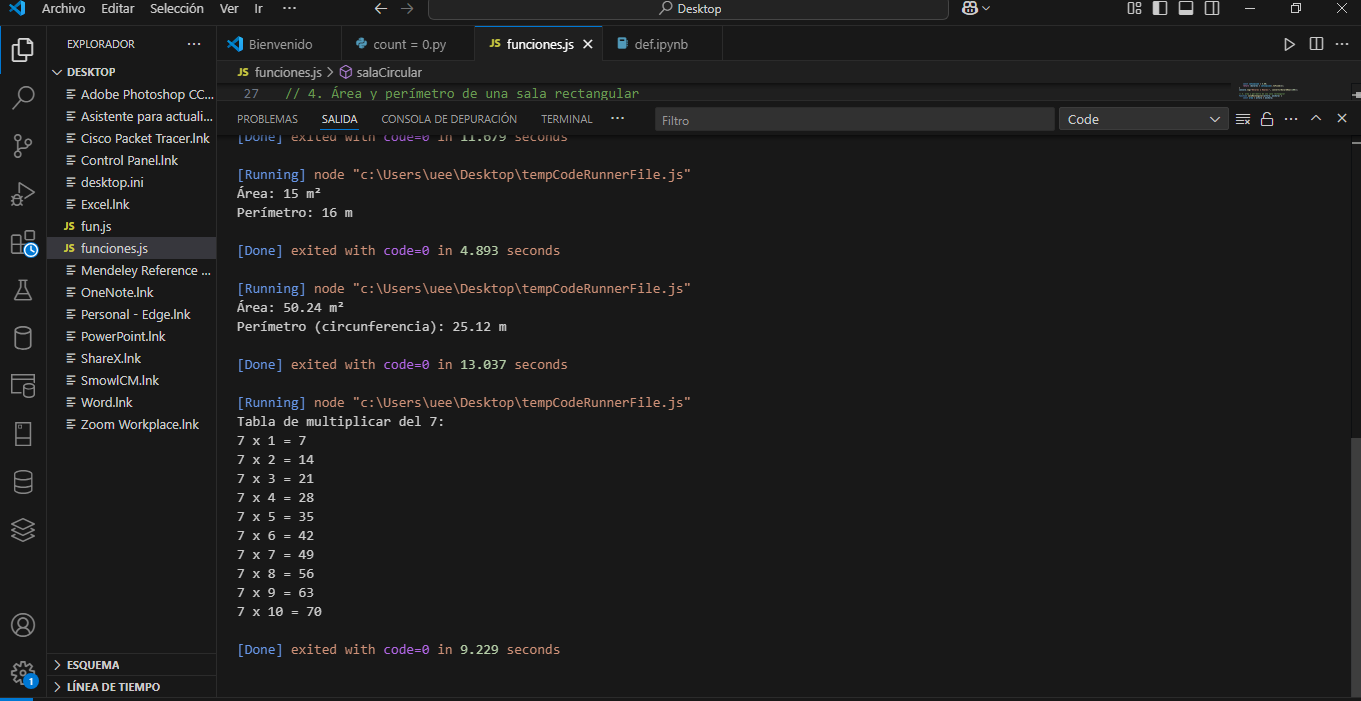Open the Code output channel dropdown
The width and height of the screenshot is (1361, 701).
click(x=1143, y=119)
